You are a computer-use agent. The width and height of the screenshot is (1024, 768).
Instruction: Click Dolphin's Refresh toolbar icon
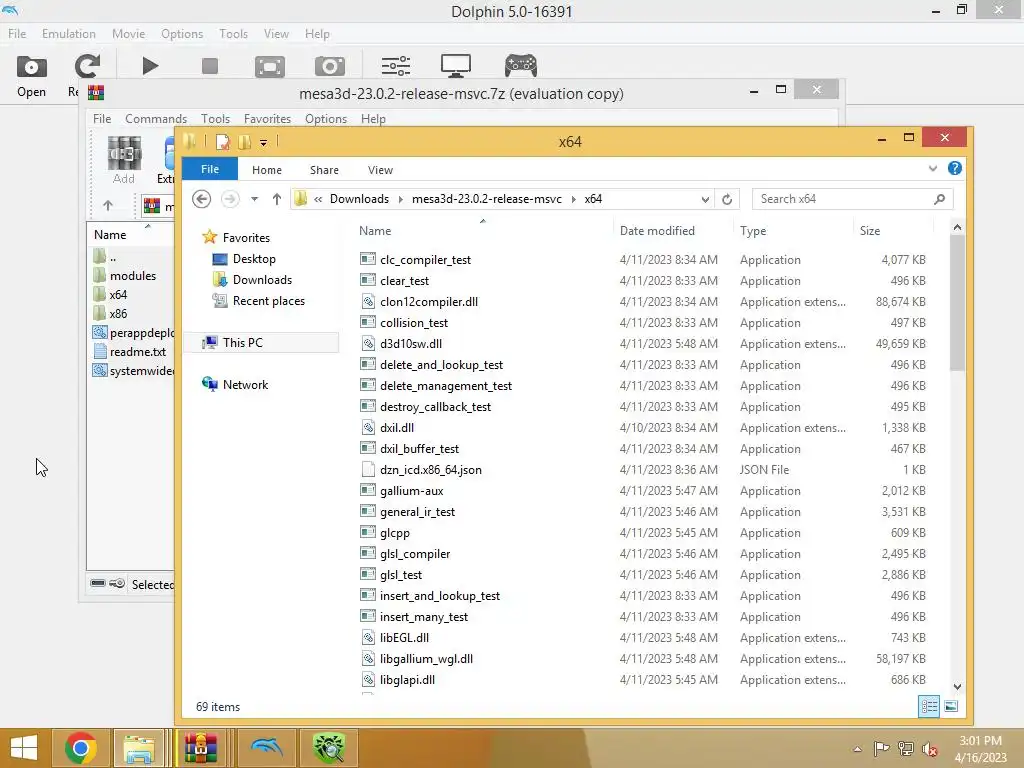coord(86,67)
